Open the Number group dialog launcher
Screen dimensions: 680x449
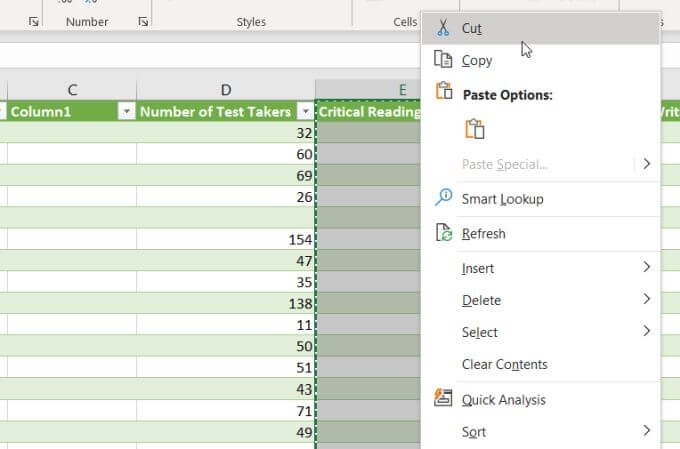143,21
